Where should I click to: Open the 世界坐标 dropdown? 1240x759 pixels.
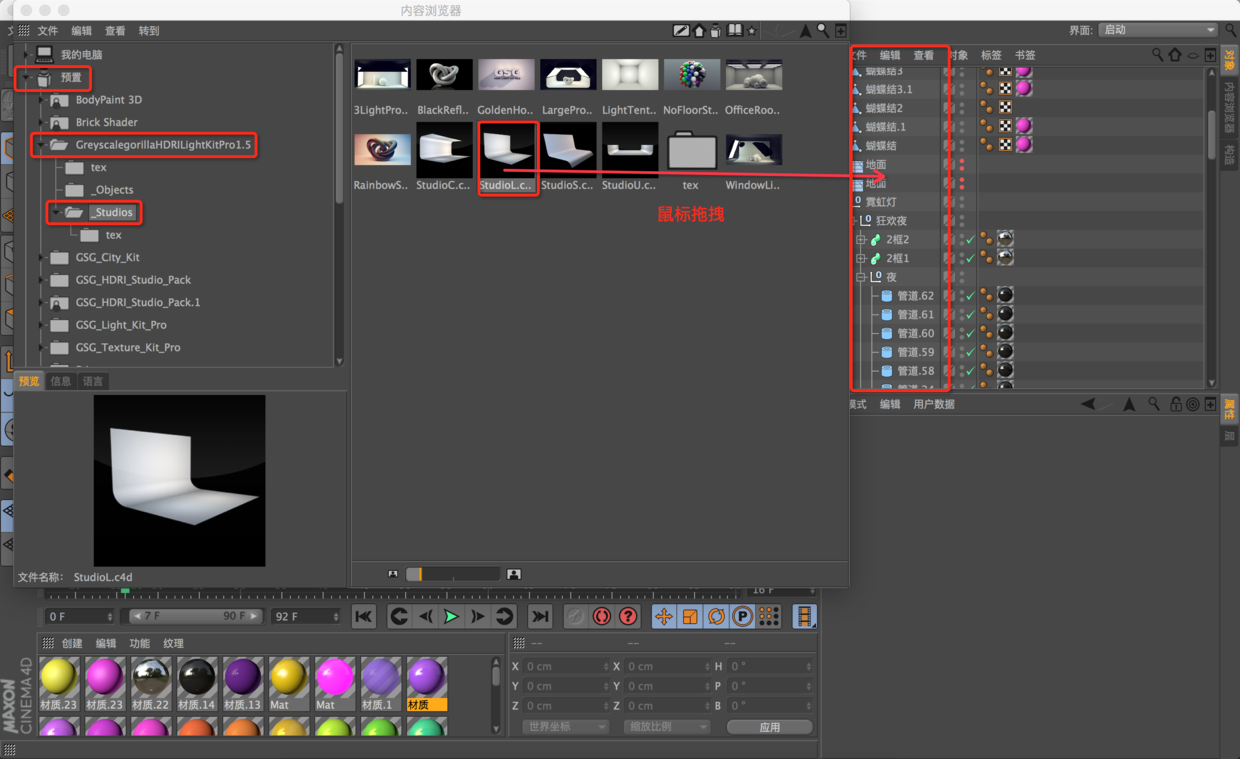(565, 727)
